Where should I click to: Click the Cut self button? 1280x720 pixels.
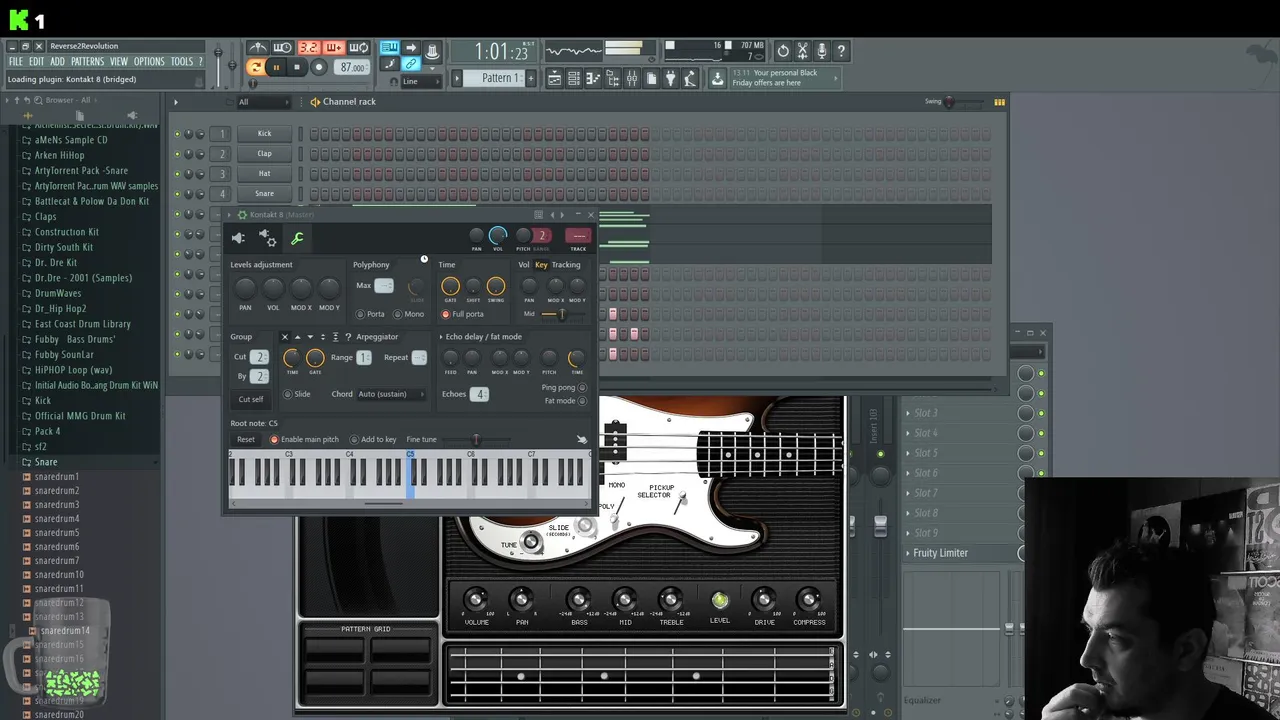(251, 399)
